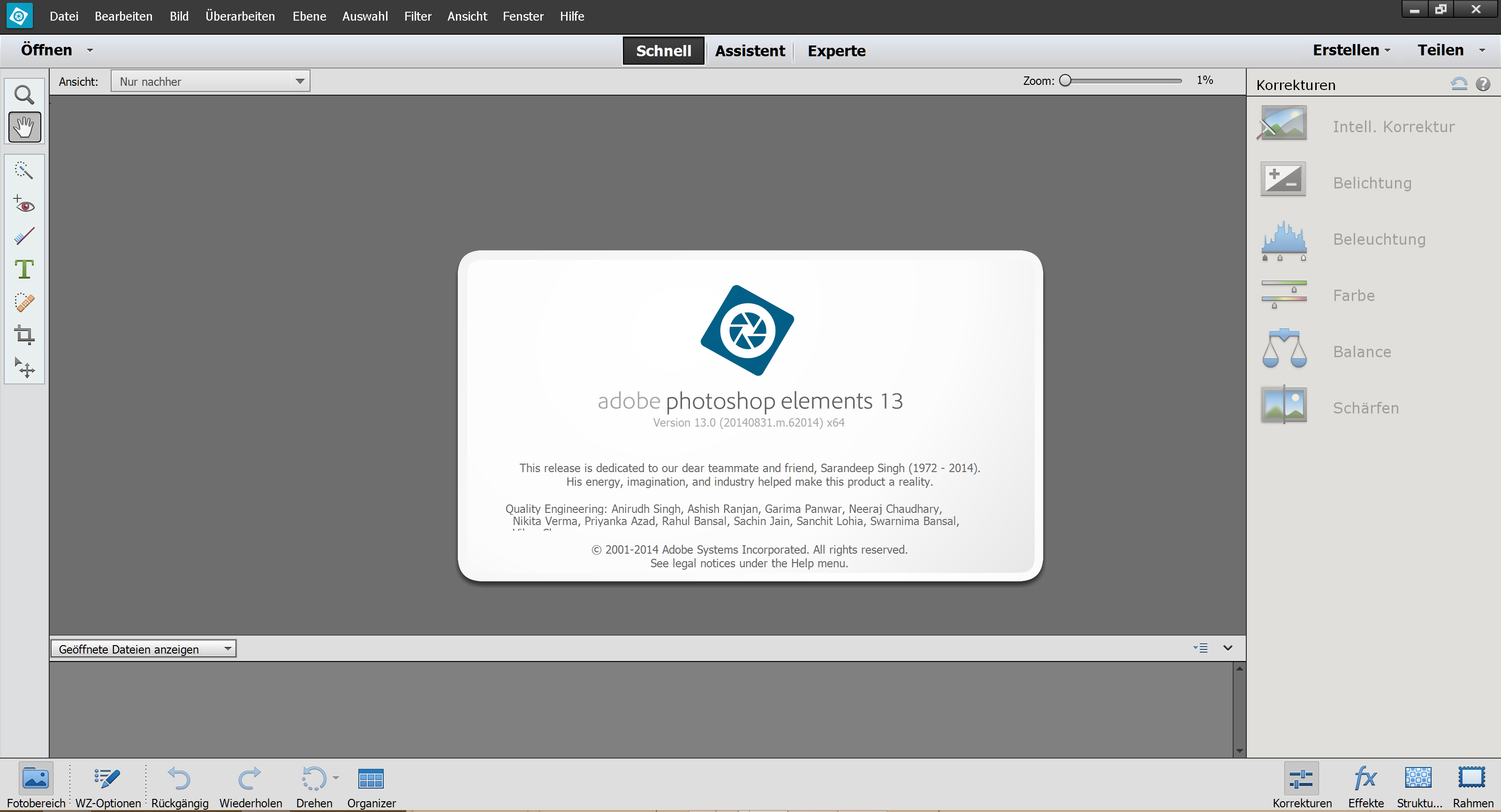The image size is (1501, 812).
Task: Open the Balance scales icon
Action: pos(1284,348)
